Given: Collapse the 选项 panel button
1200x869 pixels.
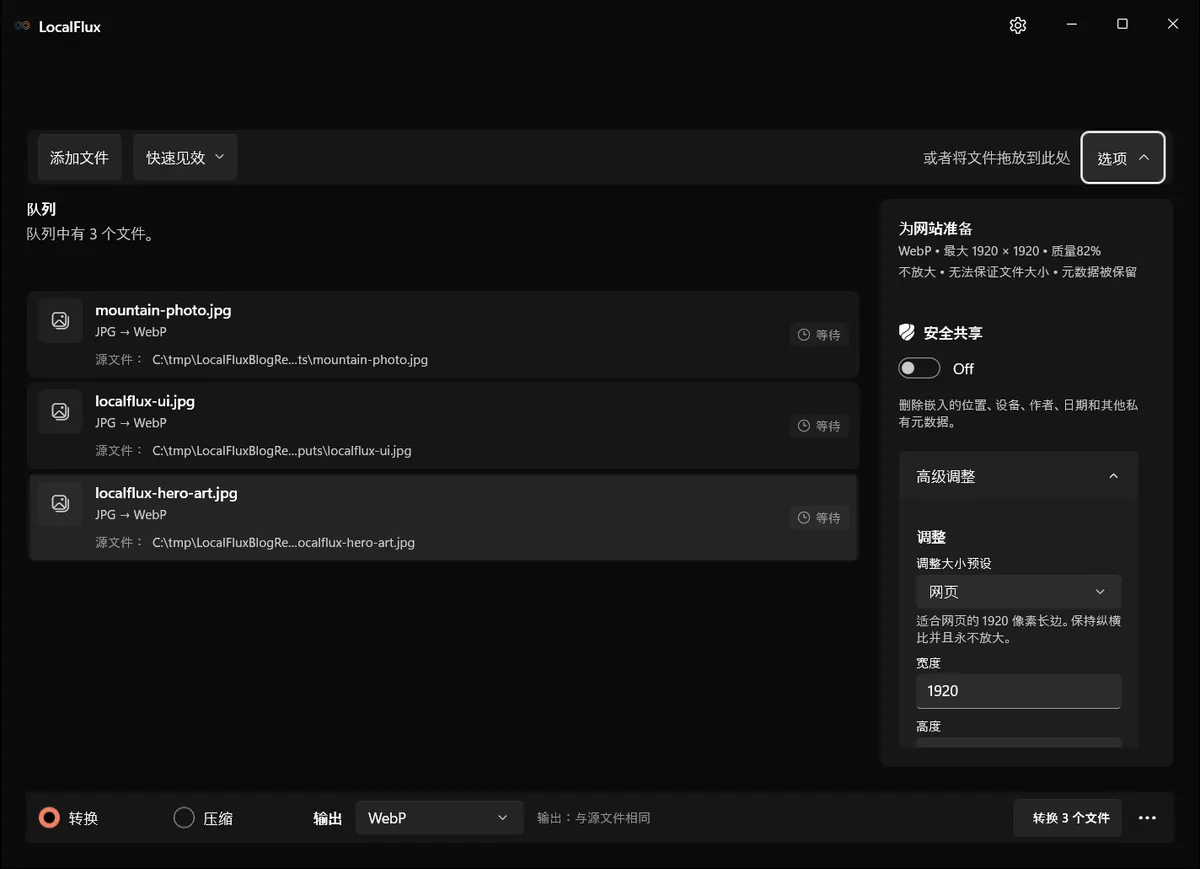Looking at the screenshot, I should pyautogui.click(x=1123, y=158).
